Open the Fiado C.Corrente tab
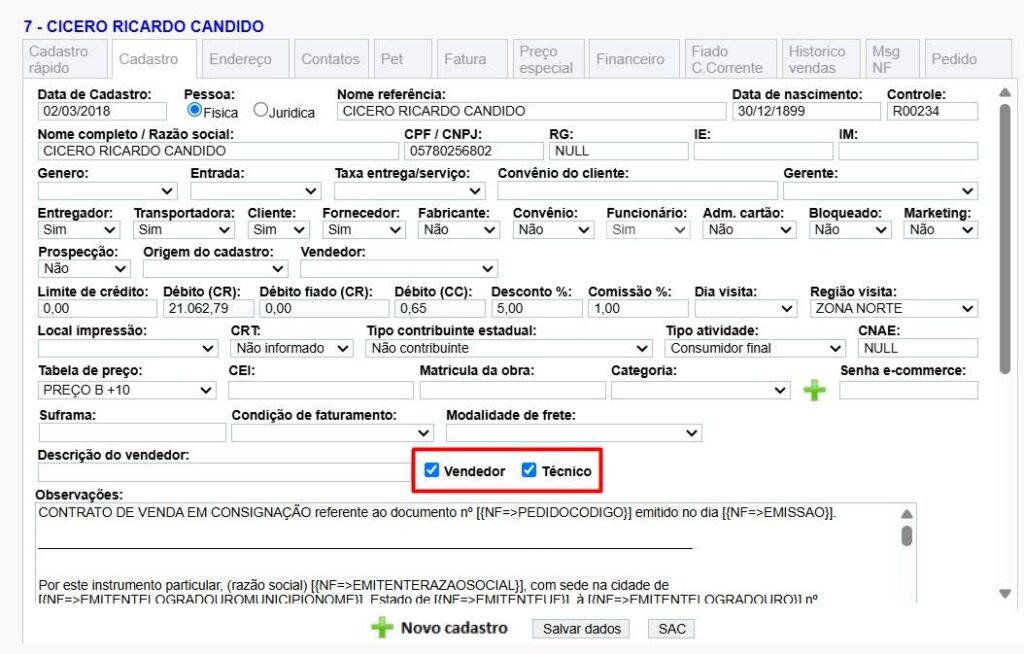 [731, 59]
